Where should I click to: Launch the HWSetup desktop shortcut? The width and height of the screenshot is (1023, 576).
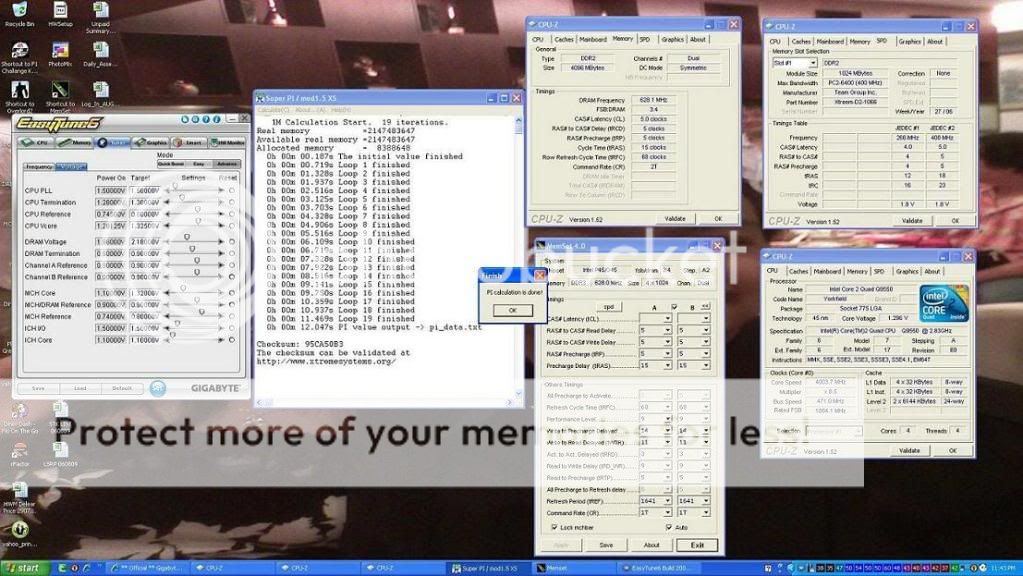pos(60,14)
